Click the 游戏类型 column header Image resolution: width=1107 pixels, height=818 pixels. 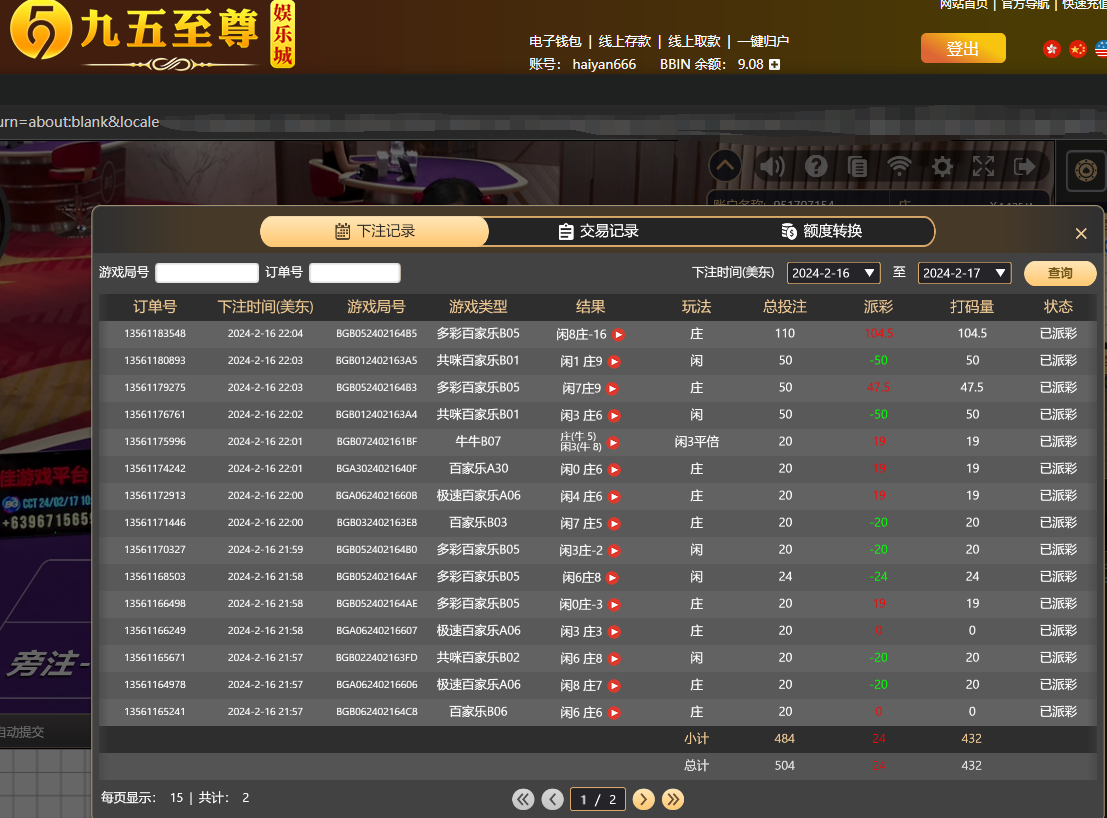(478, 307)
